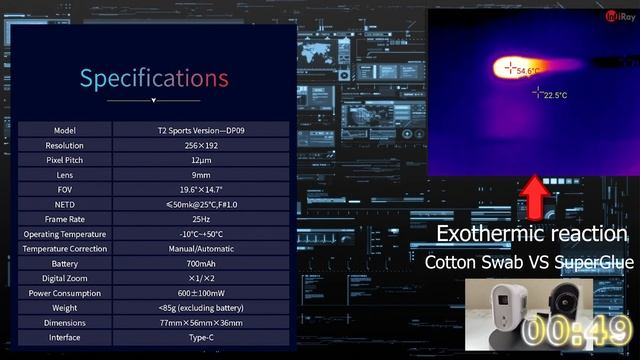Image resolution: width=640 pixels, height=360 pixels.
Task: Click the InfiRay logo in thermal view
Action: 620,16
